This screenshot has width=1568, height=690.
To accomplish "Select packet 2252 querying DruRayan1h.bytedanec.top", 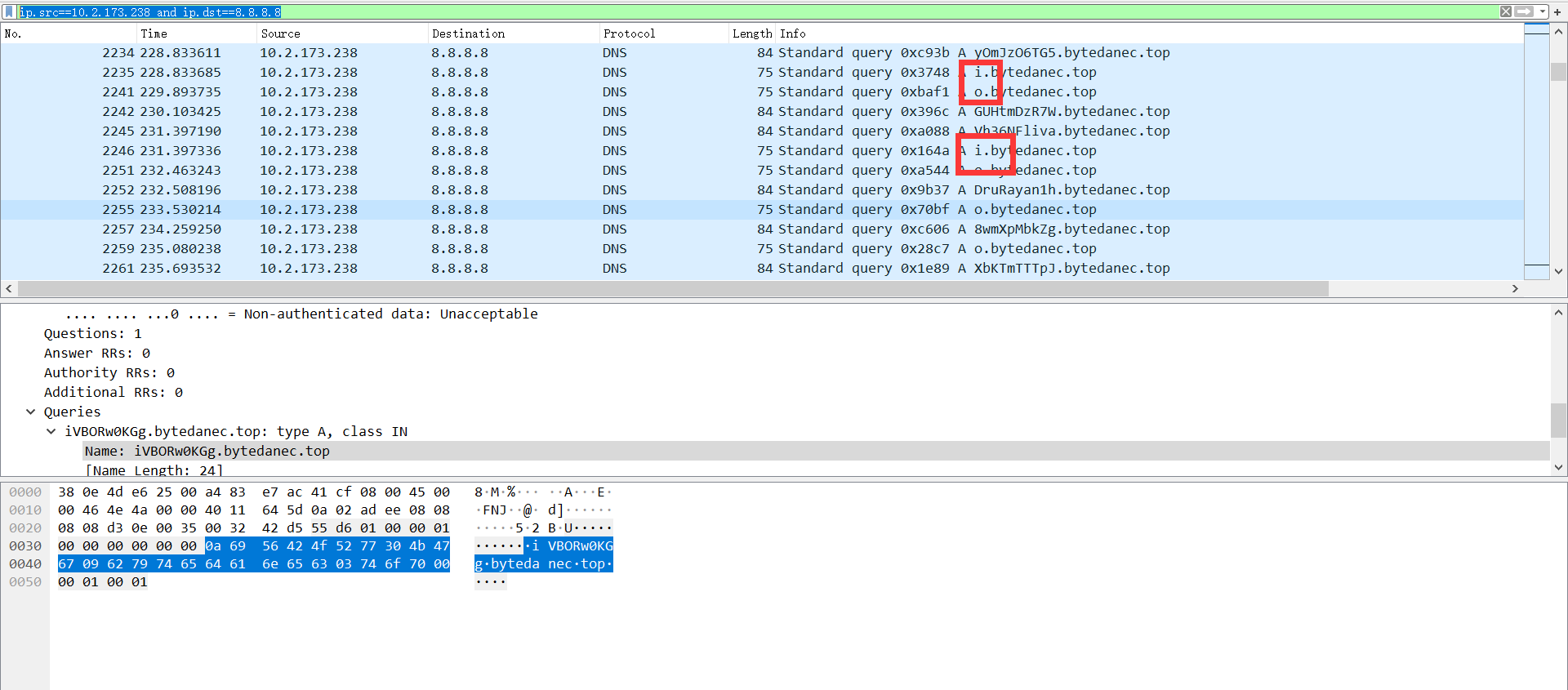I will tap(761, 189).
